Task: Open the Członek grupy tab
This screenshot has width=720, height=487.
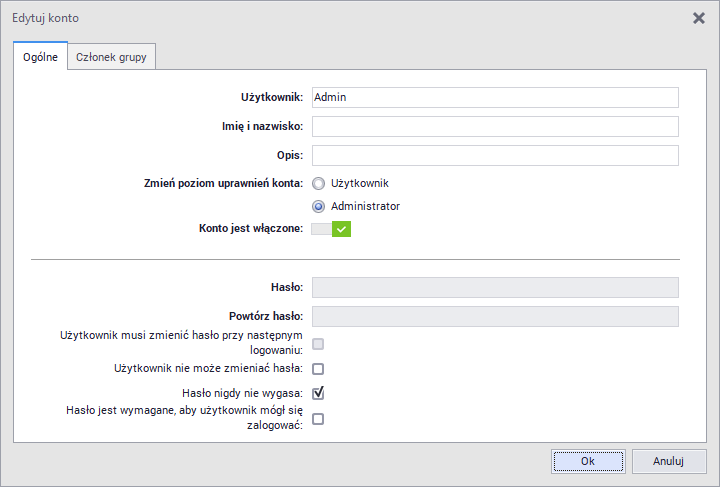Action: [111, 58]
